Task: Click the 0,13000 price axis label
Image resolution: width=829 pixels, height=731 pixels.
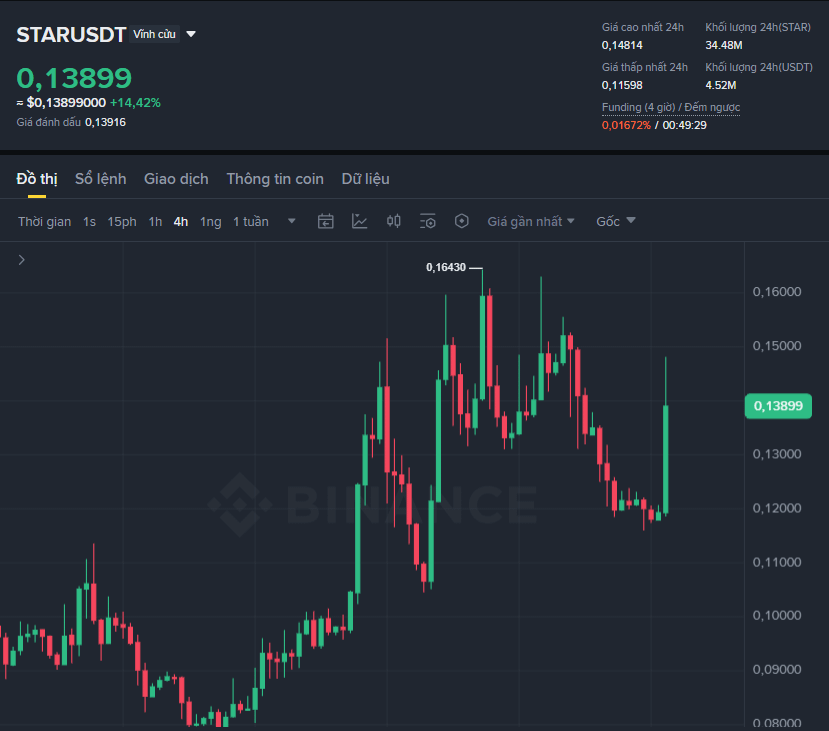Action: click(x=777, y=454)
